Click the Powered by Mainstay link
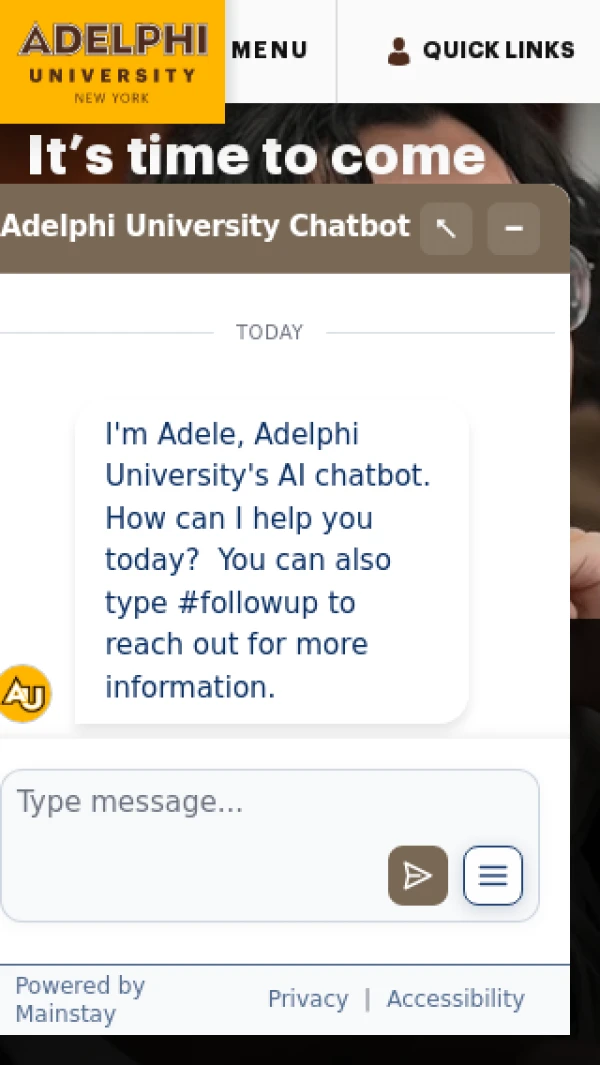Screen dimensions: 600x1065 80,999
